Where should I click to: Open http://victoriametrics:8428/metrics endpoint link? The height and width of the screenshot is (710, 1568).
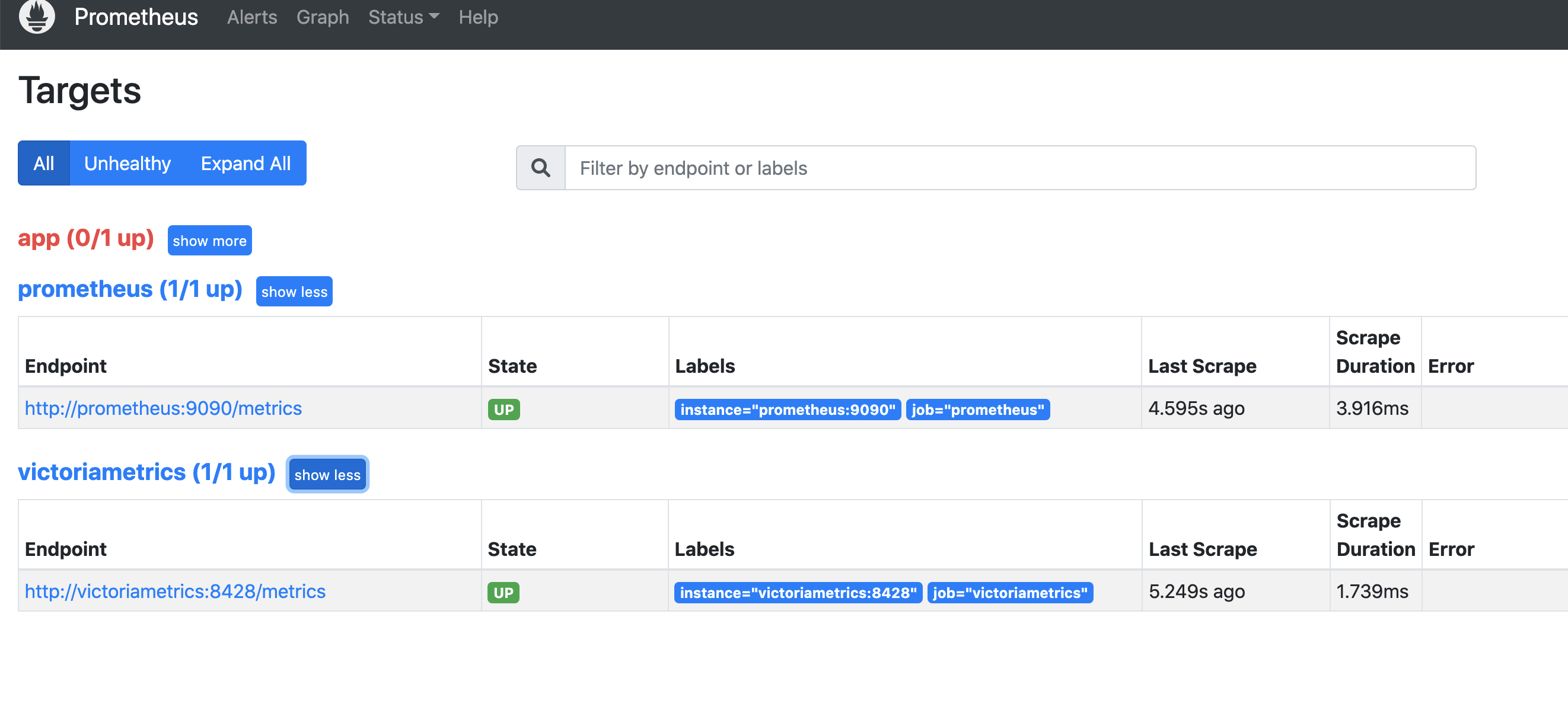pyautogui.click(x=176, y=591)
